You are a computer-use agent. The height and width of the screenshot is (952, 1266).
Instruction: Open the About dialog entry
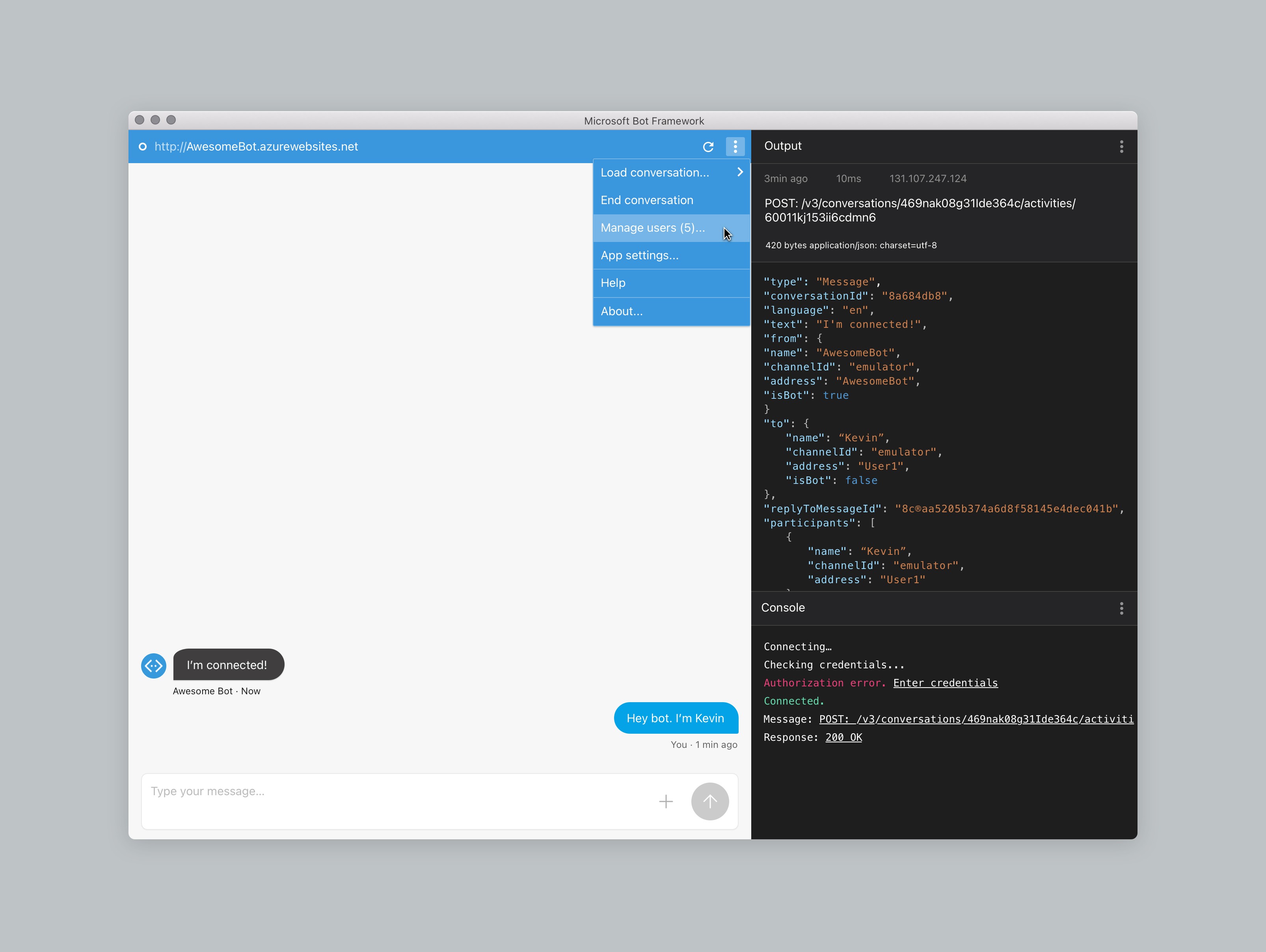tap(622, 311)
